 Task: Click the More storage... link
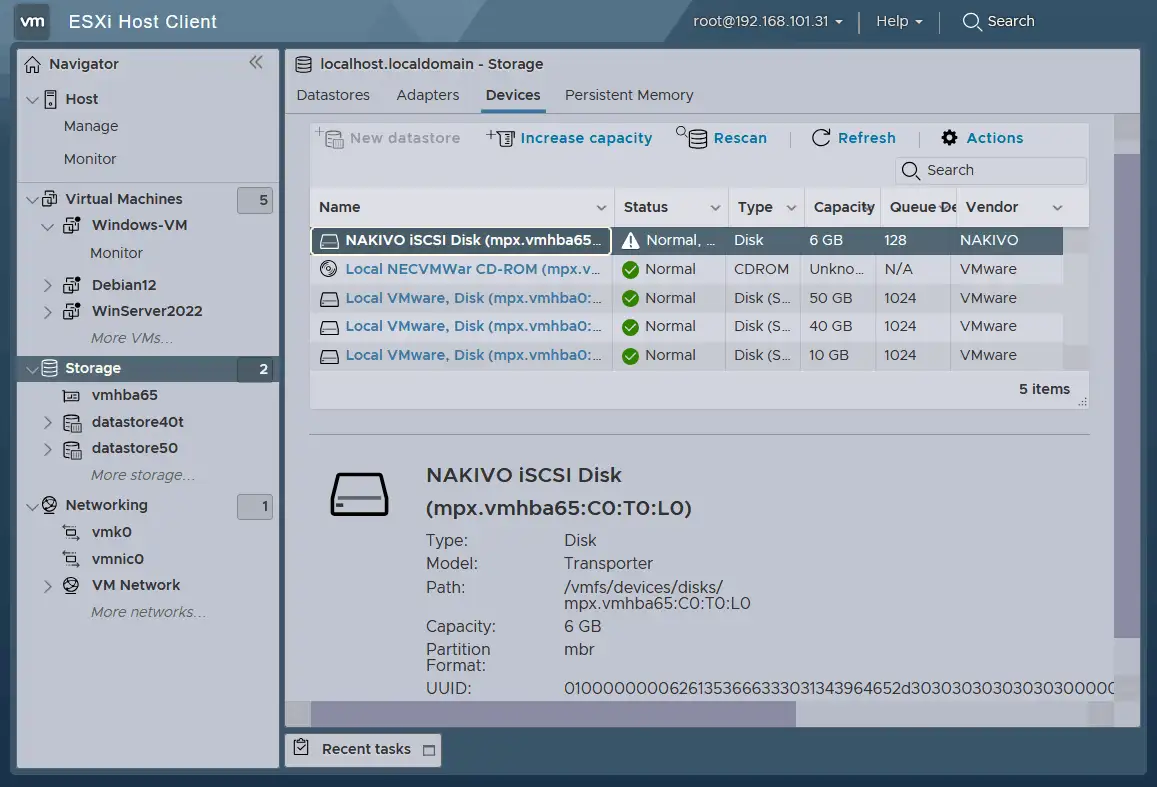click(142, 476)
